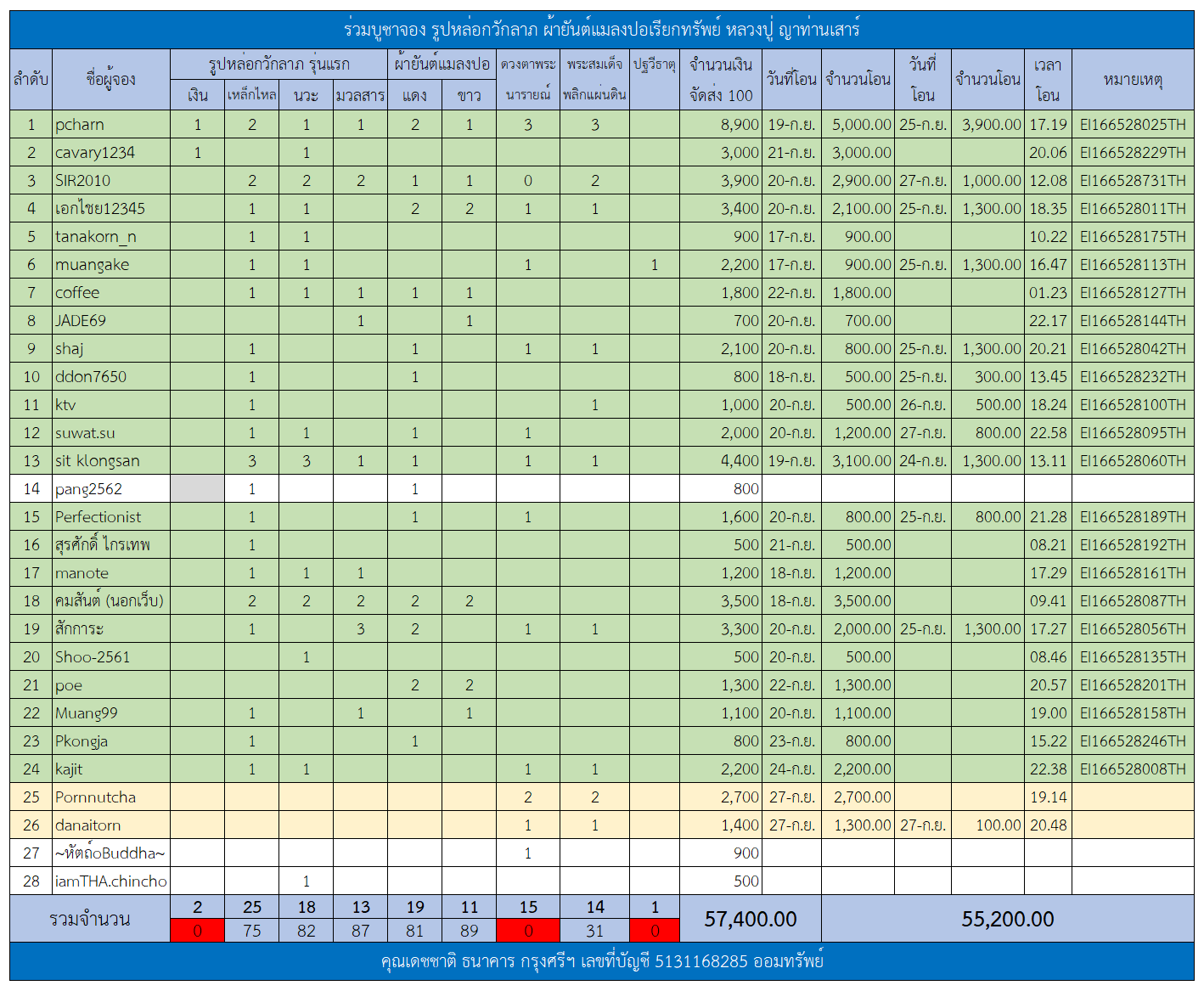Click the name 'คมสันต์ (นอกเว็บ)'
This screenshot has height=991, width=1204.
[111, 600]
